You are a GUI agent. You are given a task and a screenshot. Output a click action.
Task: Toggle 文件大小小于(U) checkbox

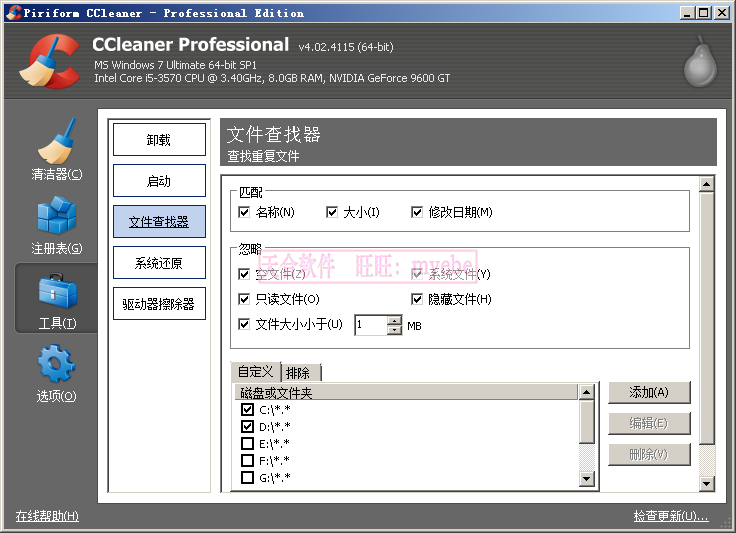click(244, 324)
